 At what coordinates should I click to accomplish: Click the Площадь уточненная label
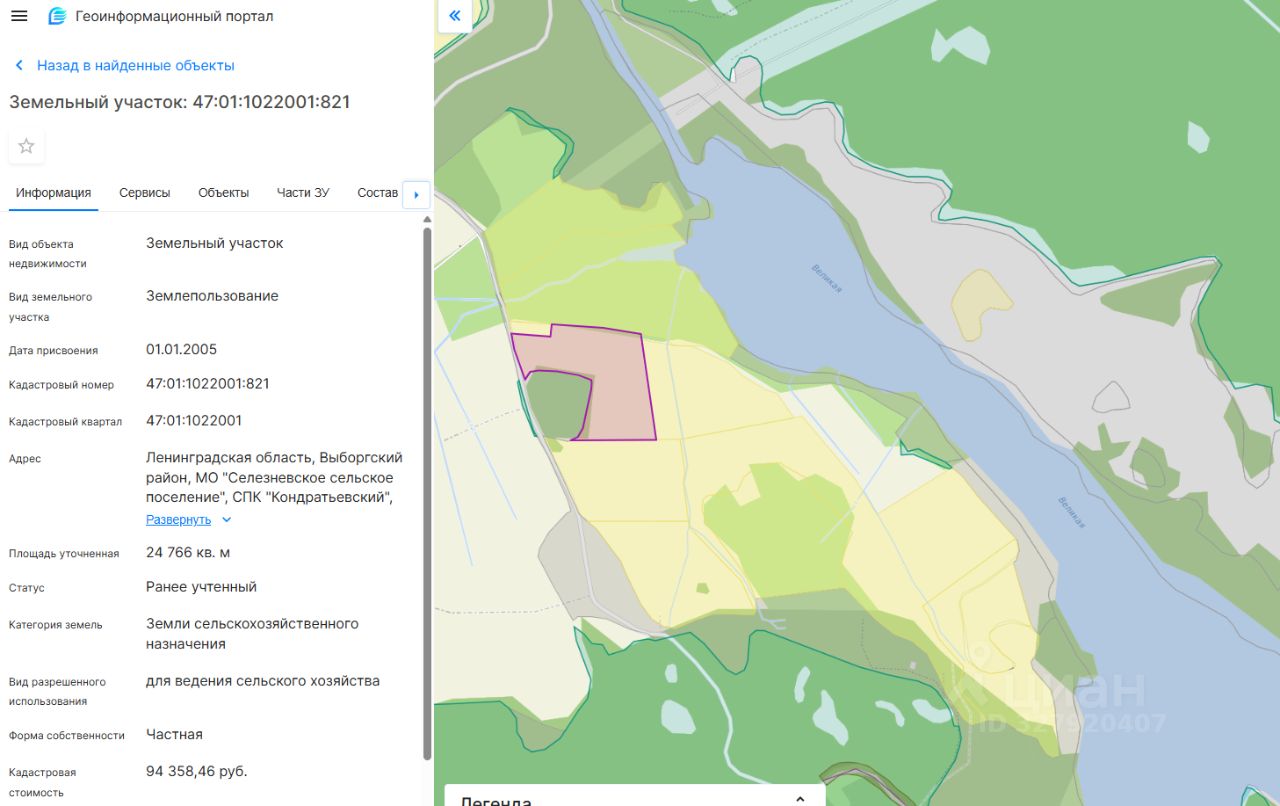pyautogui.click(x=64, y=554)
